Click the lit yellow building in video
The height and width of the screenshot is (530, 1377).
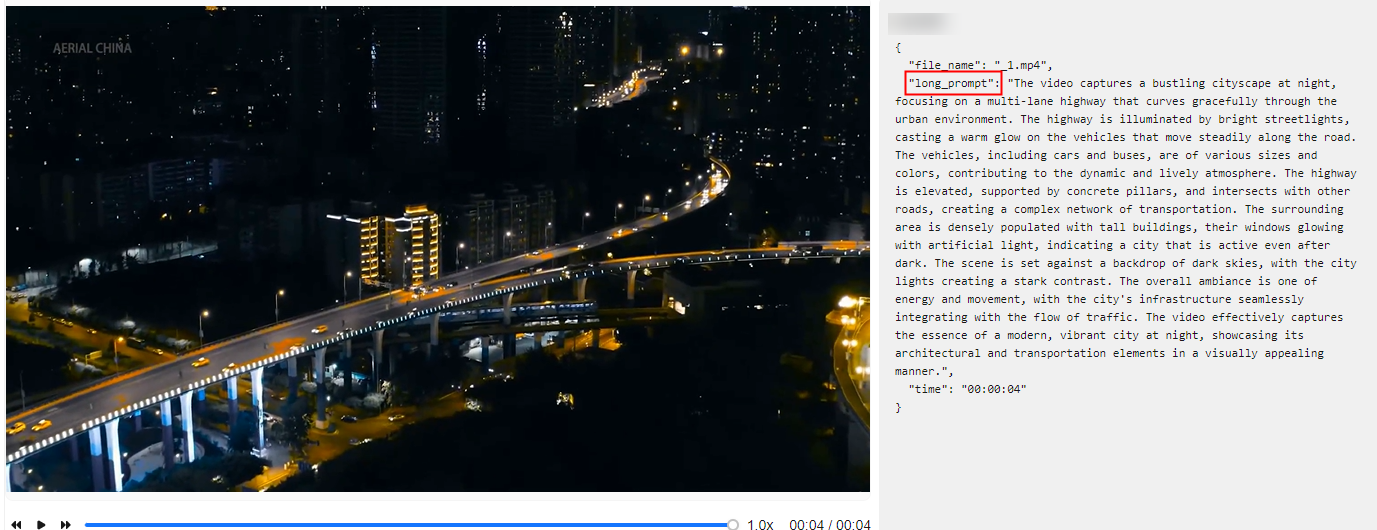400,245
